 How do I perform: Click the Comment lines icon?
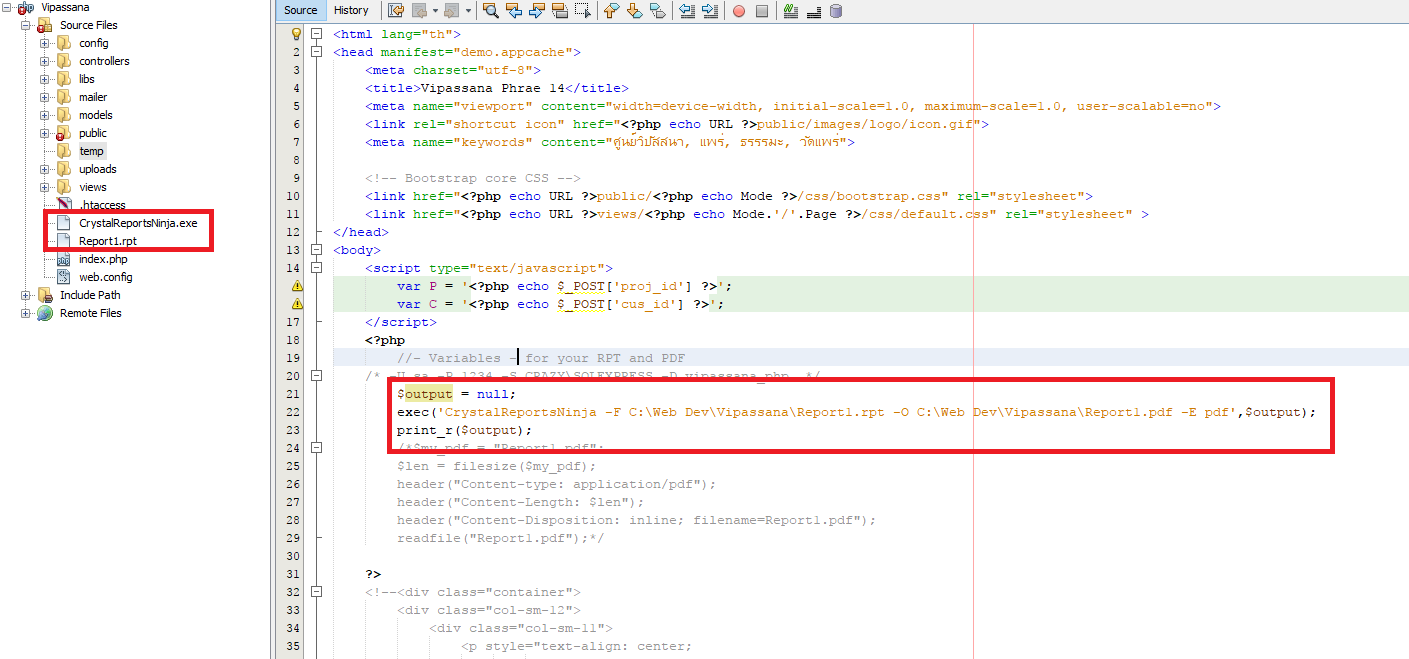791,10
